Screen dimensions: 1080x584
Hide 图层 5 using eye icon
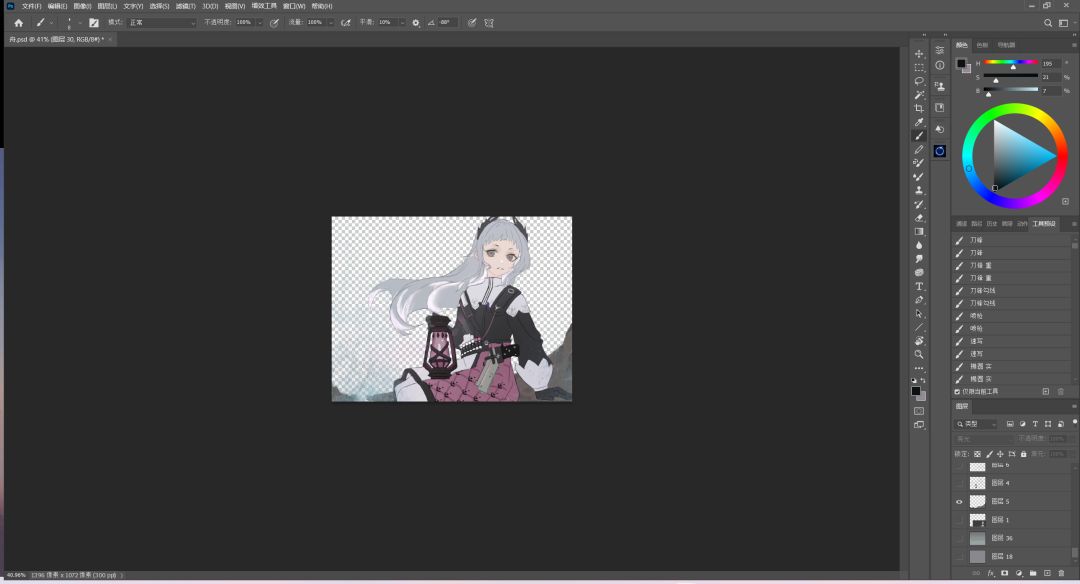point(960,501)
